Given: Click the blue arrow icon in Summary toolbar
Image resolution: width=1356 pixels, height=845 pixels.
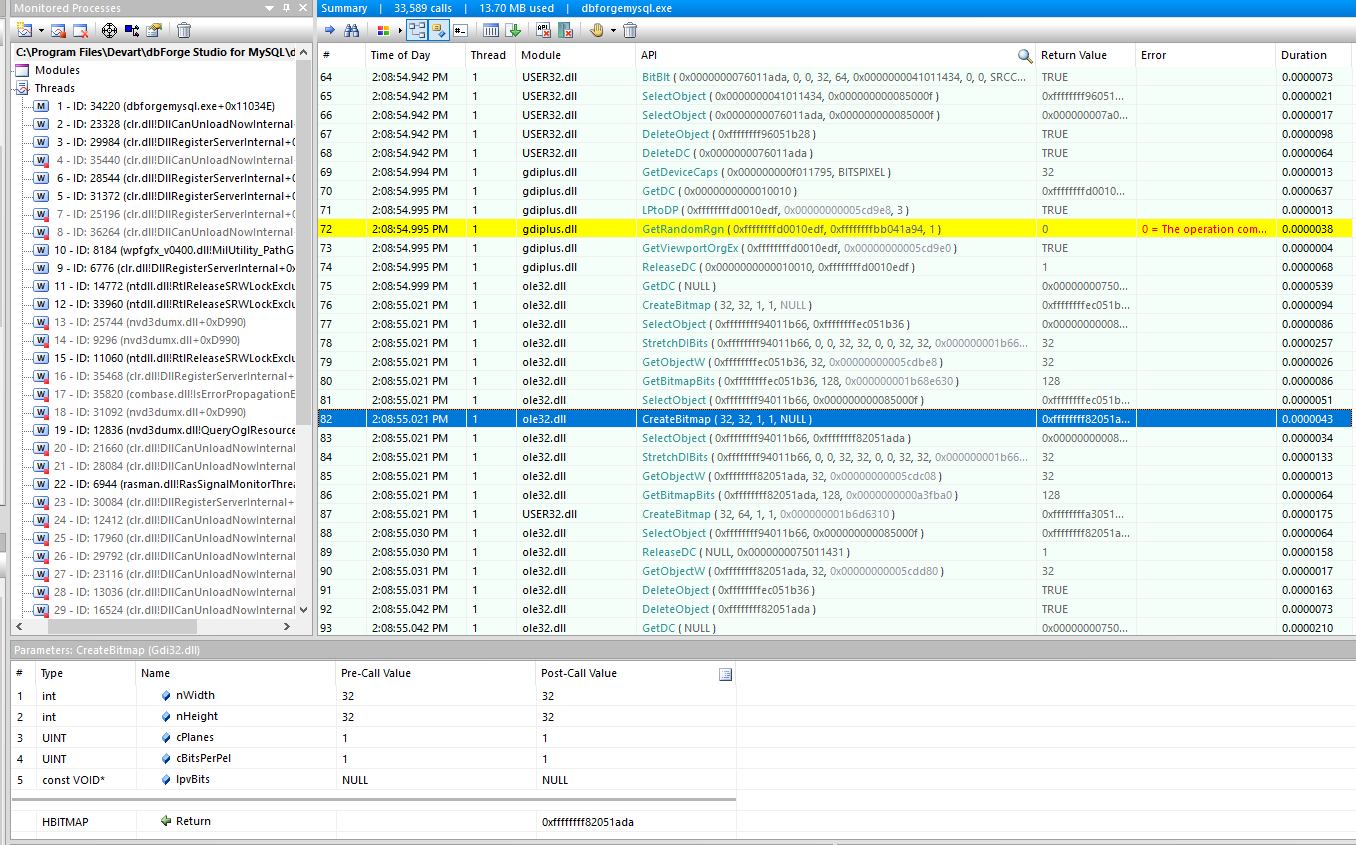Looking at the screenshot, I should [x=330, y=30].
